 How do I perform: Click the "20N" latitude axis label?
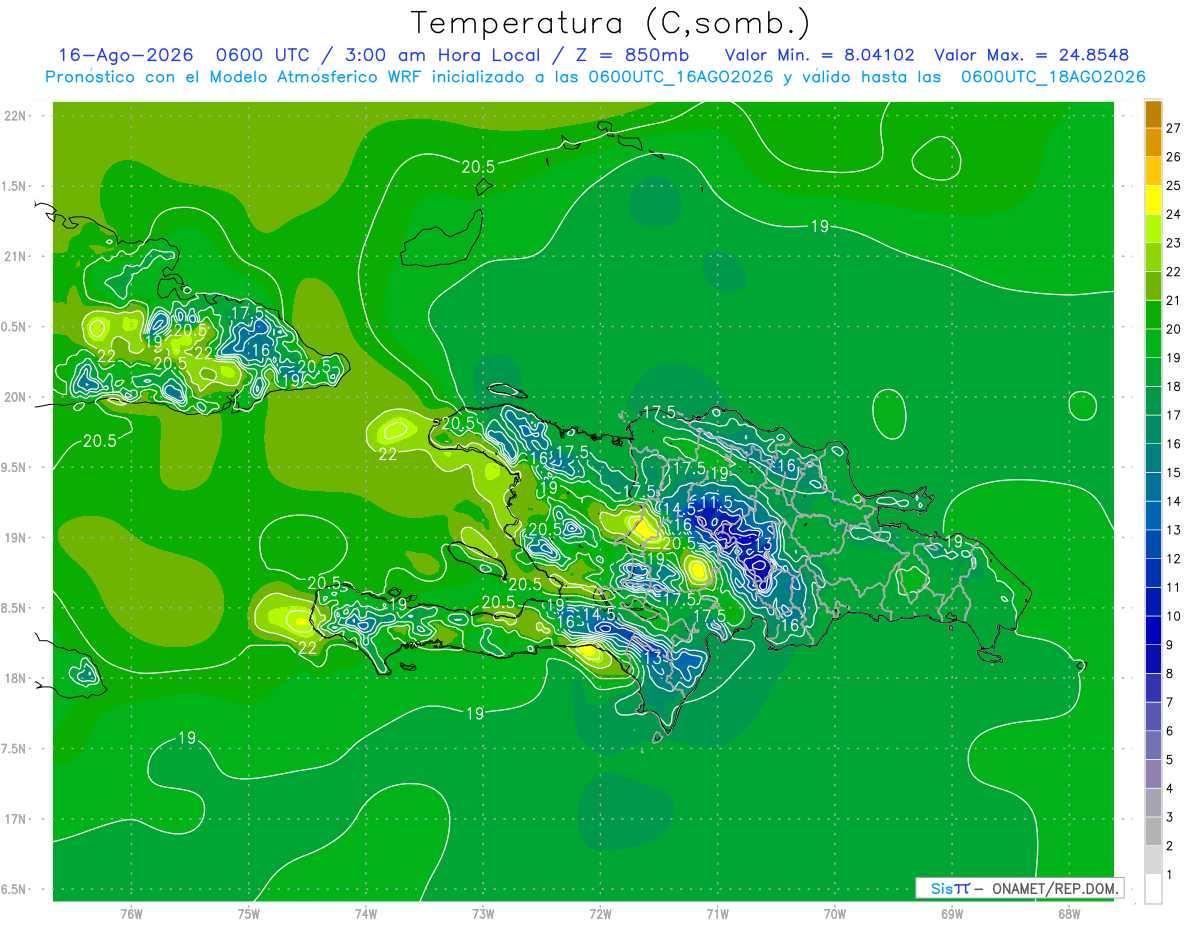[16, 397]
